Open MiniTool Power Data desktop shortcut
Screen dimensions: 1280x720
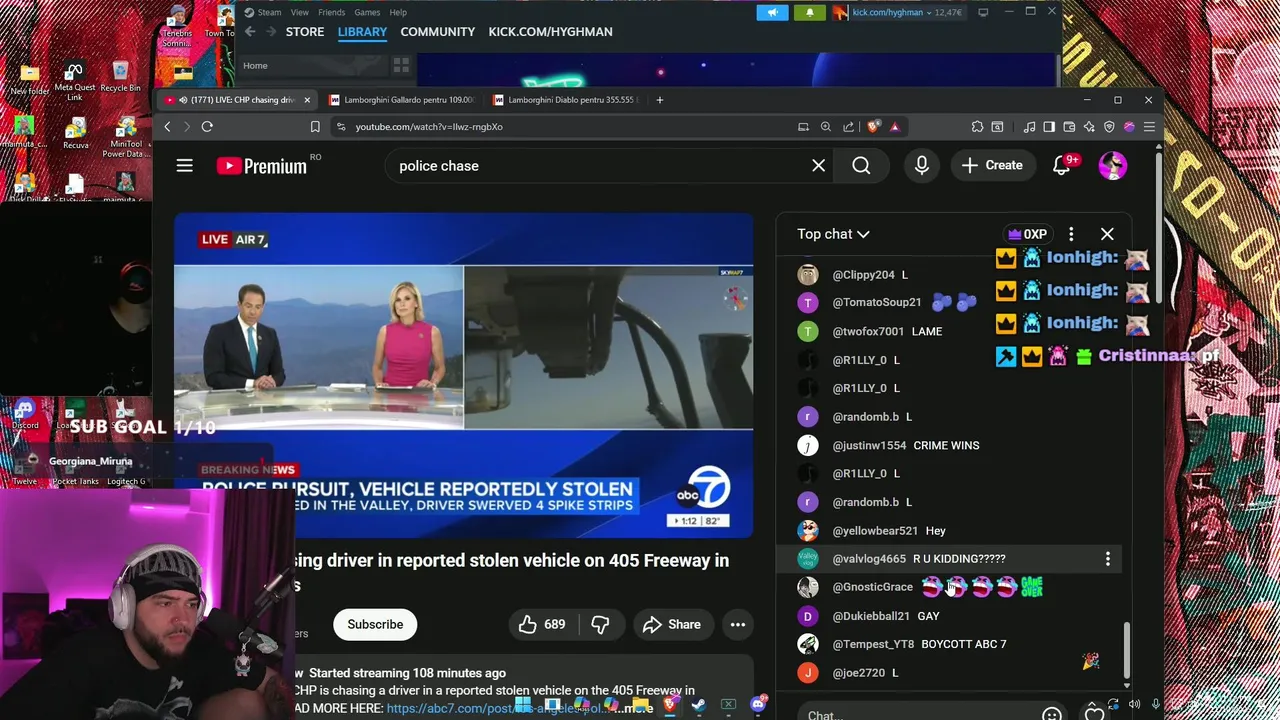point(124,138)
